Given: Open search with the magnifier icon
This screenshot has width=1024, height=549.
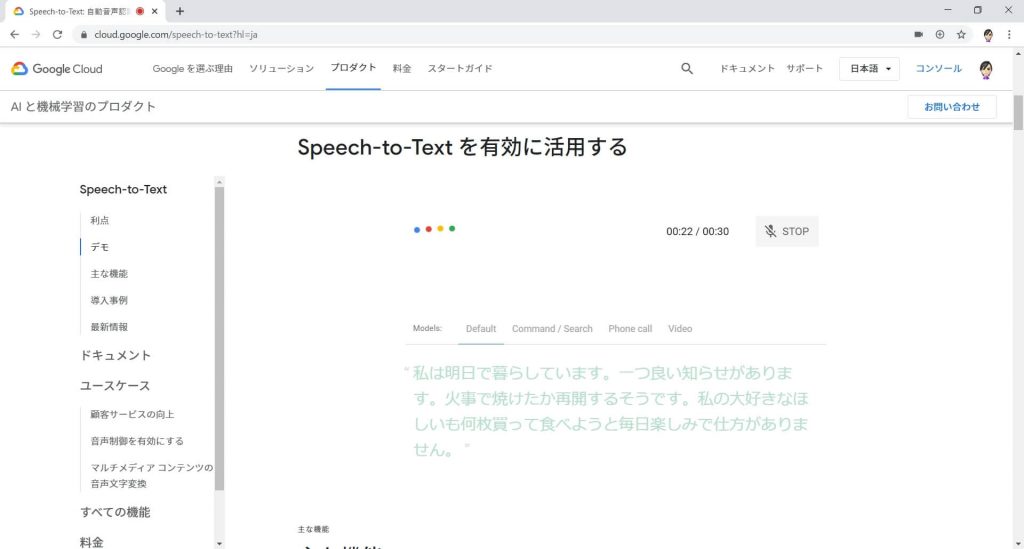Looking at the screenshot, I should coord(686,69).
